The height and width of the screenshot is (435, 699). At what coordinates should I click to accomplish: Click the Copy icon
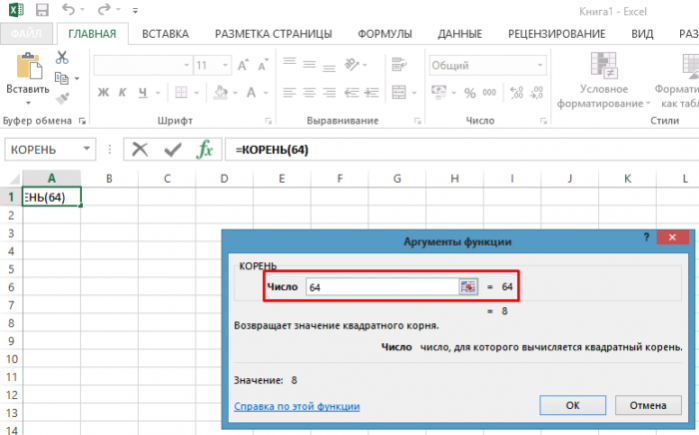click(x=62, y=78)
